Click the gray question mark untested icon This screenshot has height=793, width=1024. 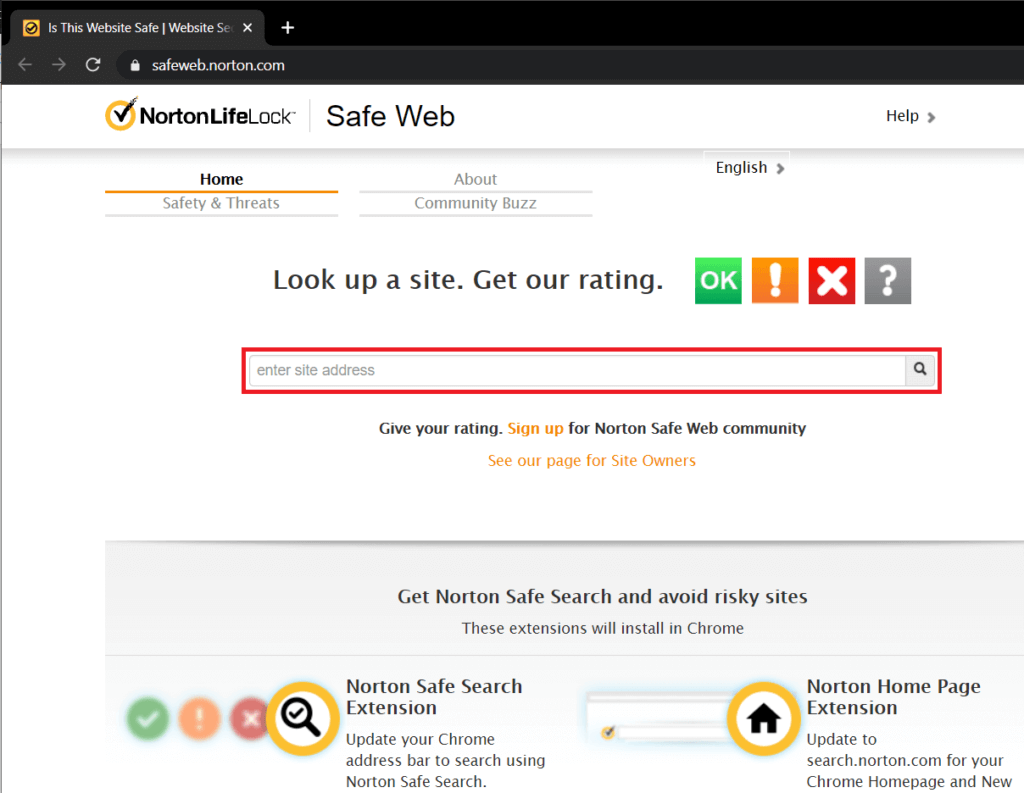click(x=888, y=281)
